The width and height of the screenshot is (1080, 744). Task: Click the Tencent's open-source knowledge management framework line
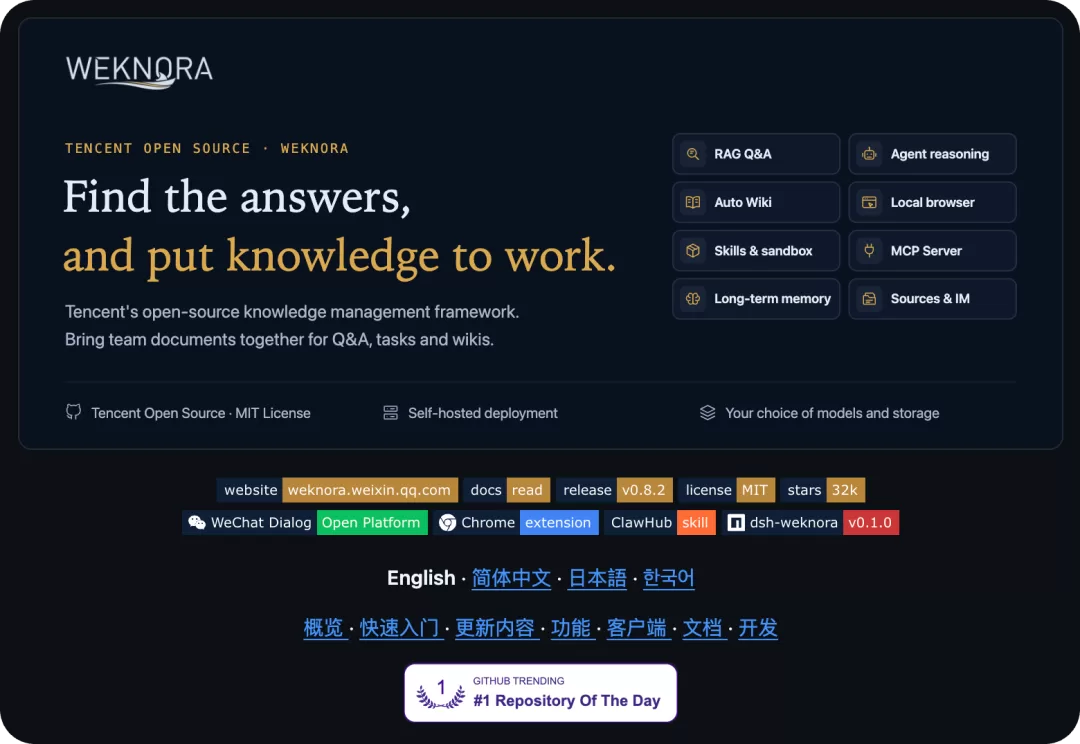(292, 312)
